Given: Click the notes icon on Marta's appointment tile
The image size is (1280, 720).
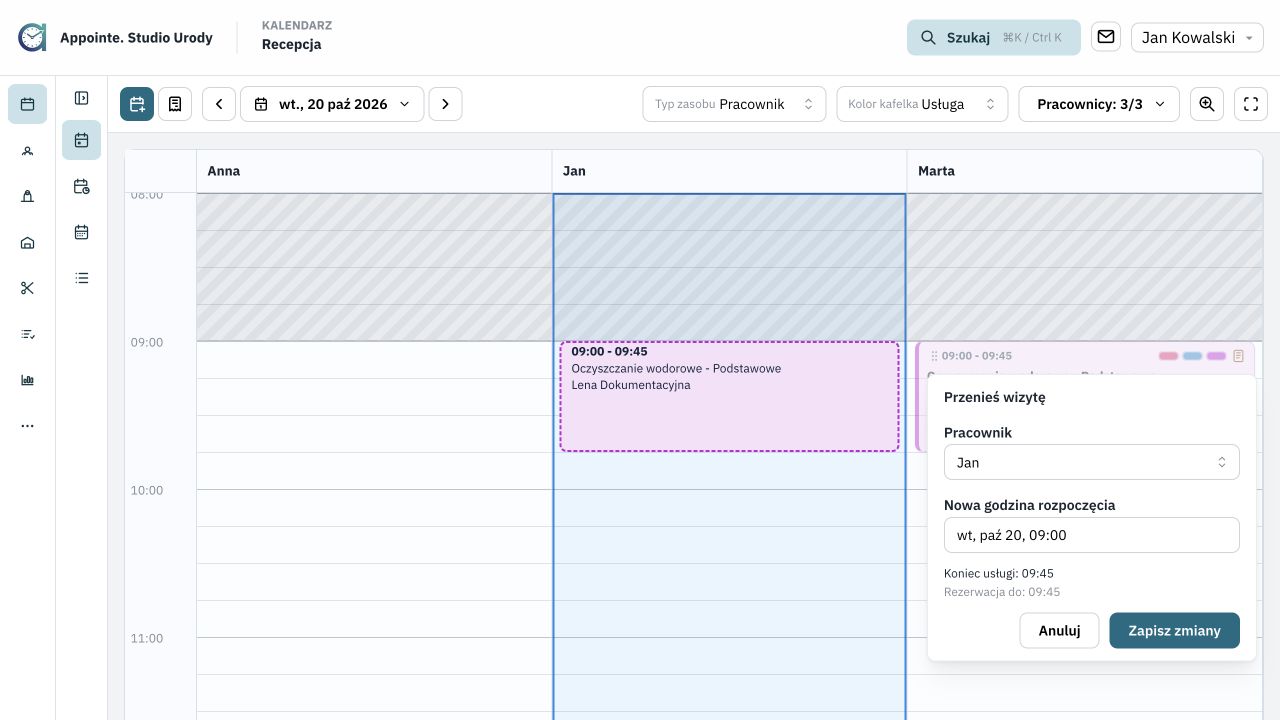Looking at the screenshot, I should tap(1238, 356).
